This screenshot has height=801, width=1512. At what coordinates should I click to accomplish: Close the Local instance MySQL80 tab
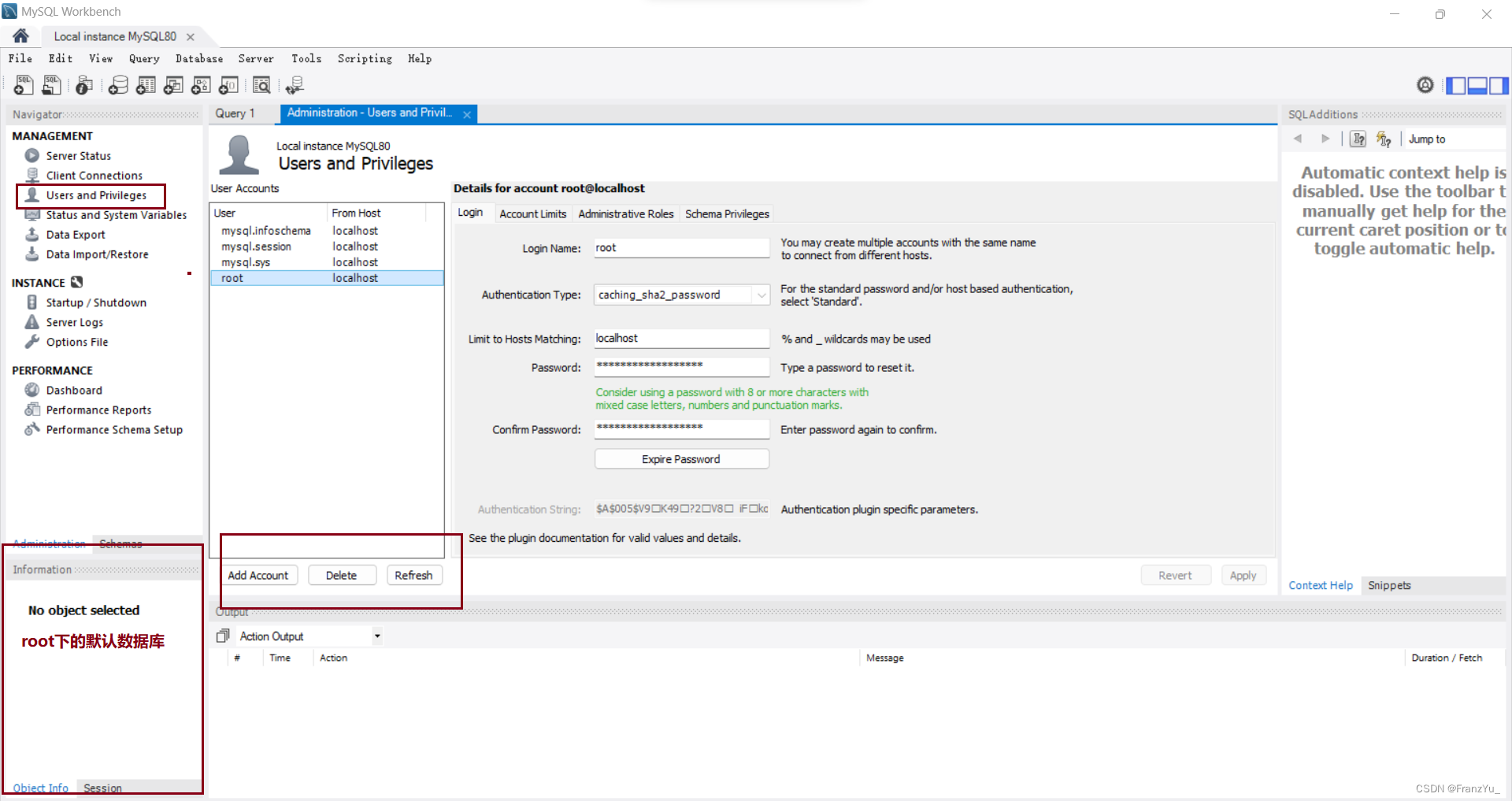pos(191,37)
